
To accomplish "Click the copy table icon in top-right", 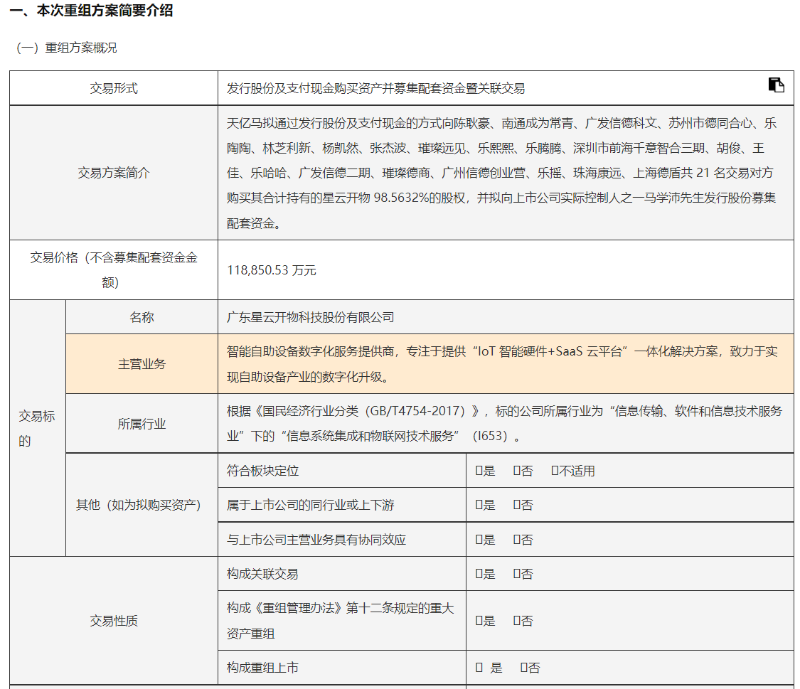I will [776, 85].
